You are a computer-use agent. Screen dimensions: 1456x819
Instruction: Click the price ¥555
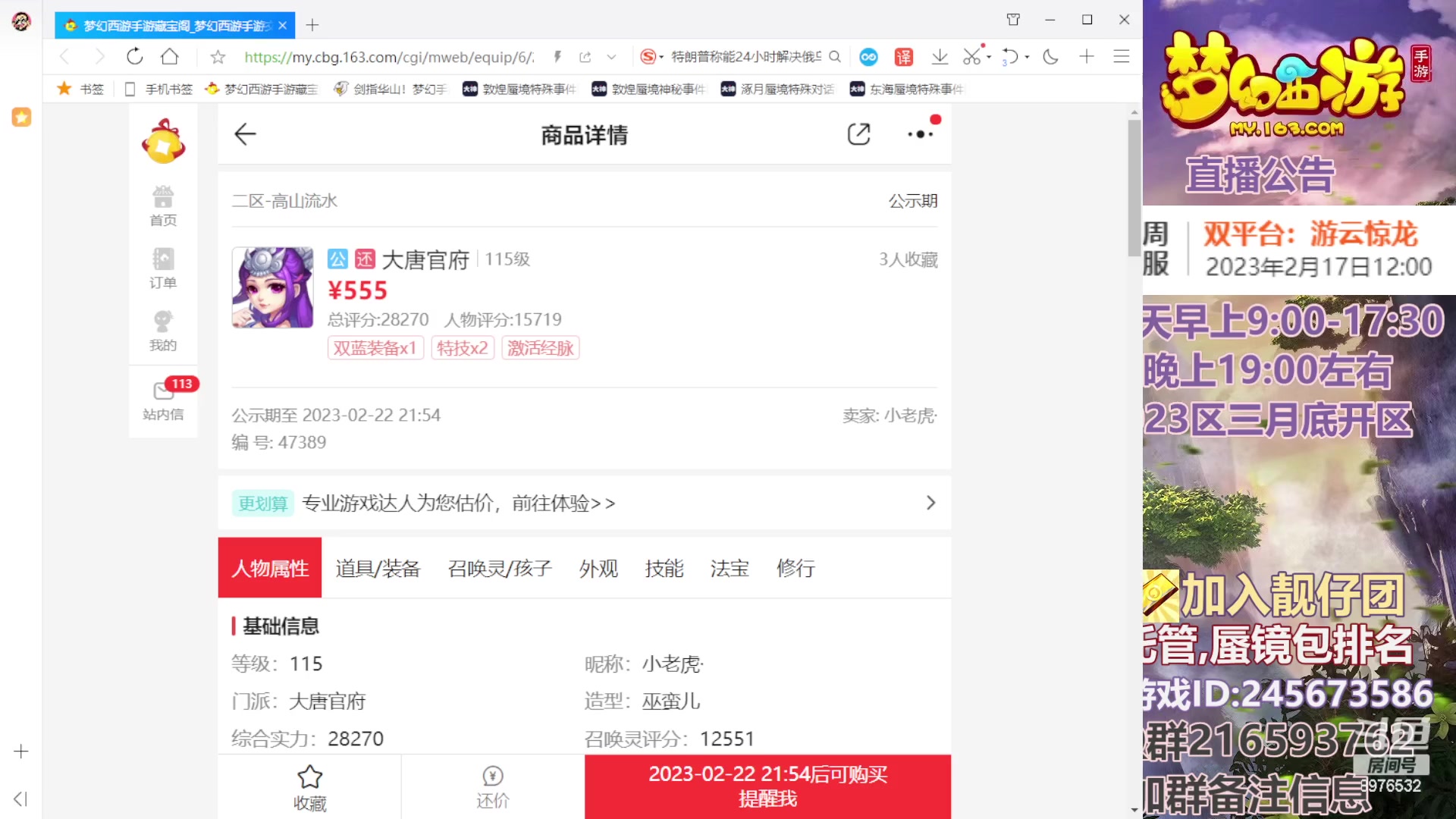click(x=357, y=290)
